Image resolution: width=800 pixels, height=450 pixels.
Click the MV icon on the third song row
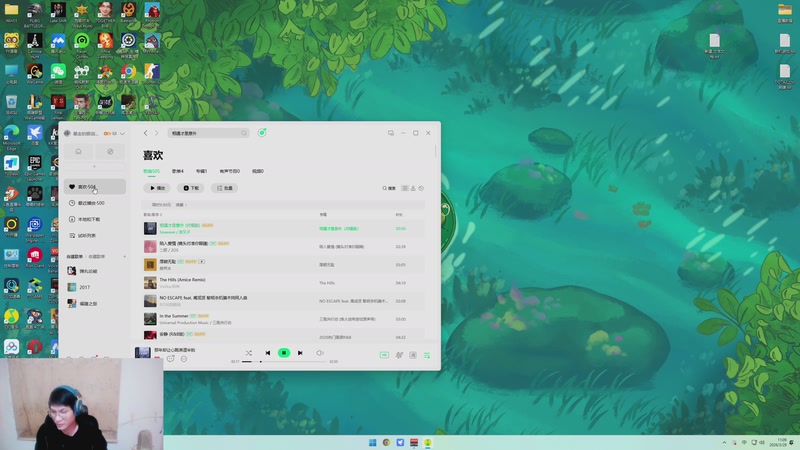202,262
